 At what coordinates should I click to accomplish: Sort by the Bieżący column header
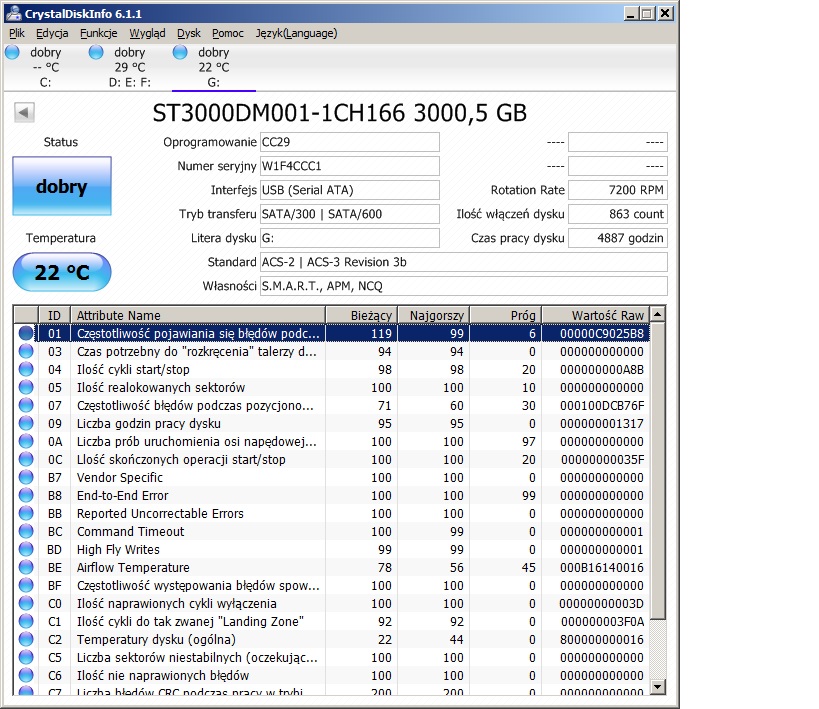click(x=361, y=316)
